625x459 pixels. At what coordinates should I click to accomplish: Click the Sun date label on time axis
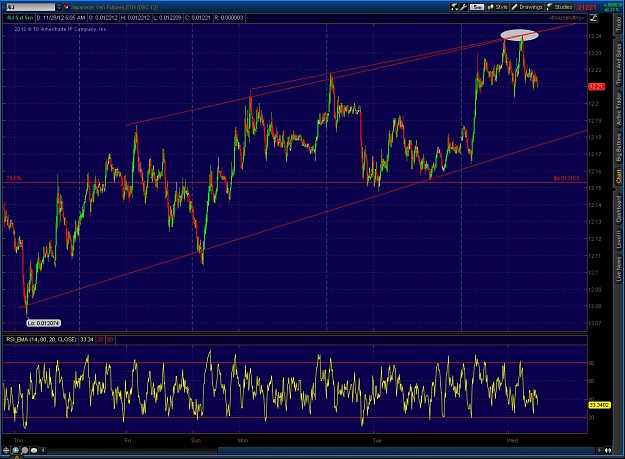click(x=195, y=440)
